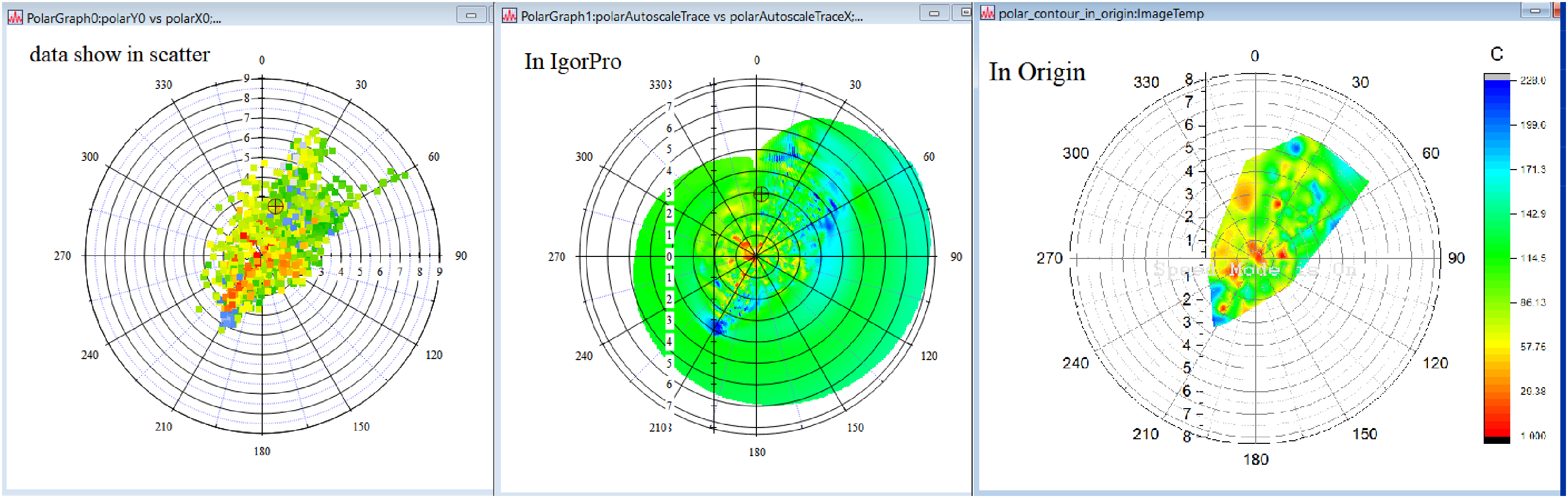The width and height of the screenshot is (1568, 498).
Task: Click the 1.000 color scale label
Action: click(x=1532, y=435)
